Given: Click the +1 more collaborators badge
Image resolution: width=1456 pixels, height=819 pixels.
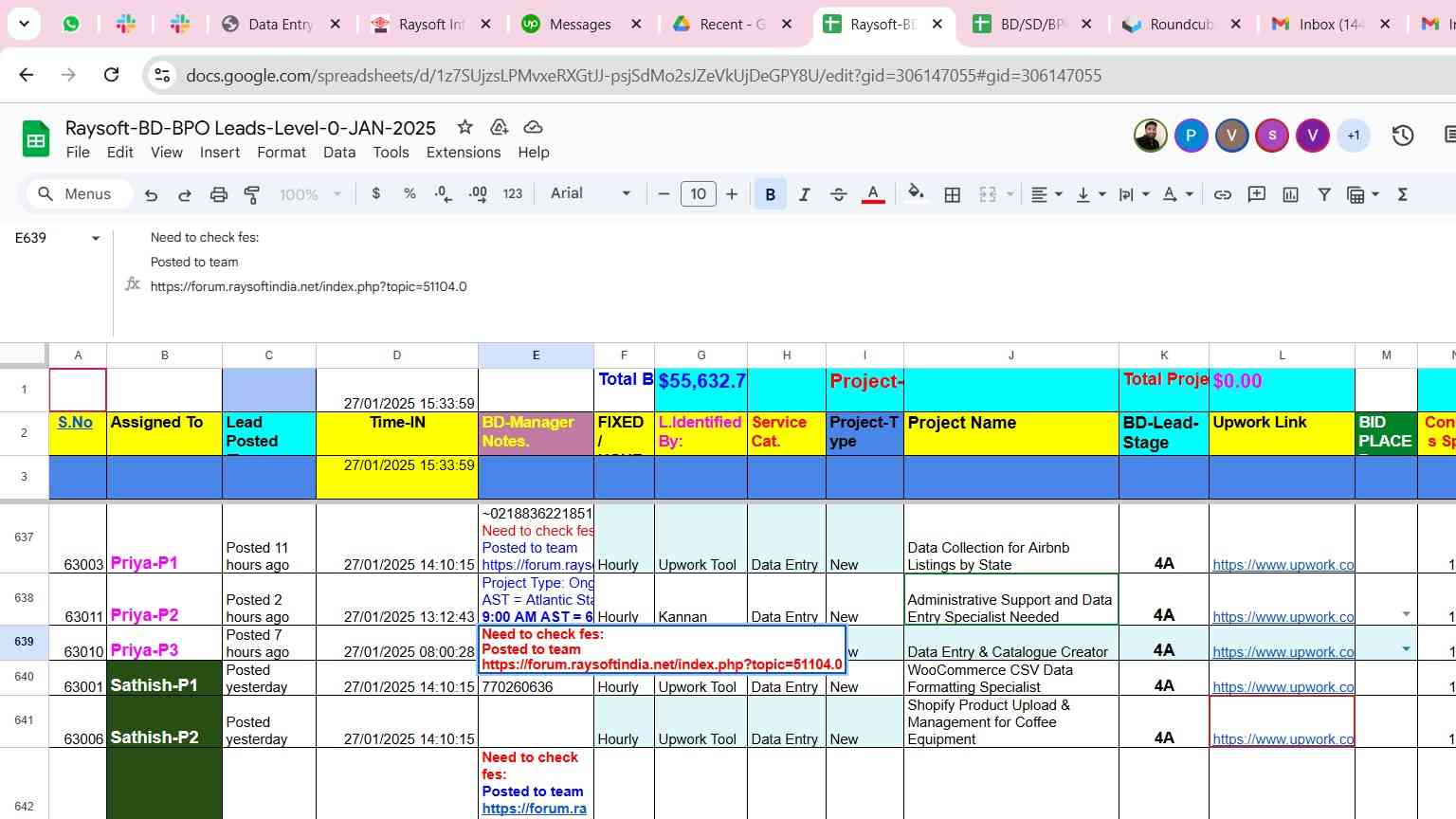Looking at the screenshot, I should pyautogui.click(x=1354, y=136).
